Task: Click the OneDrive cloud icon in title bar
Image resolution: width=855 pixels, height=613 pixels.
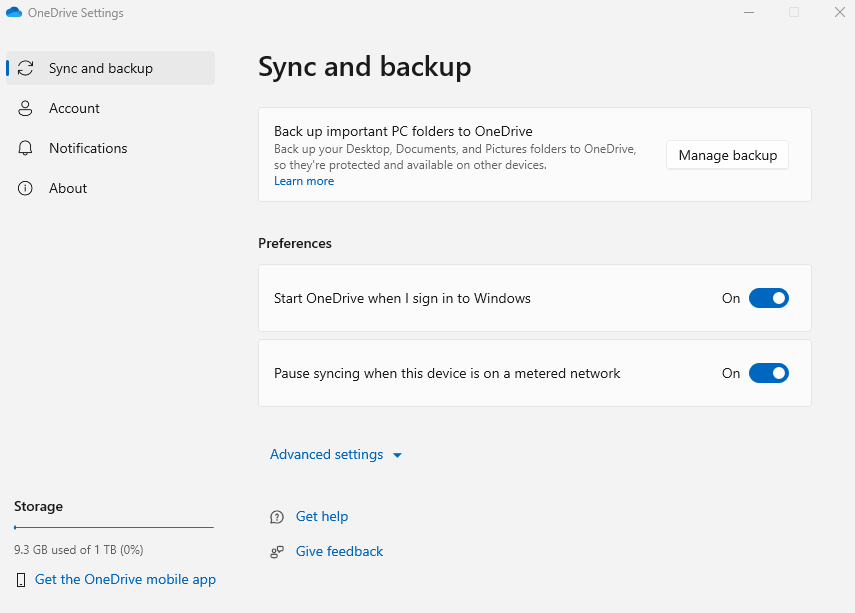Action: click(x=14, y=13)
